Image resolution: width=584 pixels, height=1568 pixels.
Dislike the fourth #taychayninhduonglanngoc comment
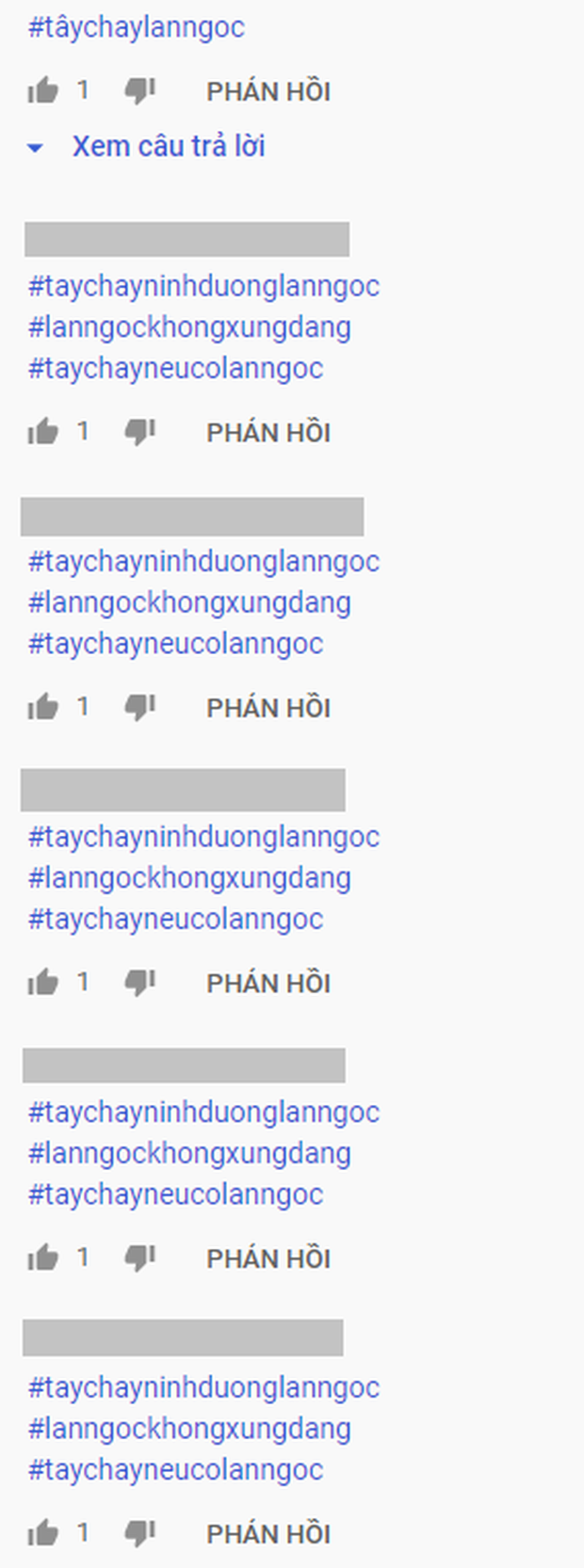[140, 1257]
